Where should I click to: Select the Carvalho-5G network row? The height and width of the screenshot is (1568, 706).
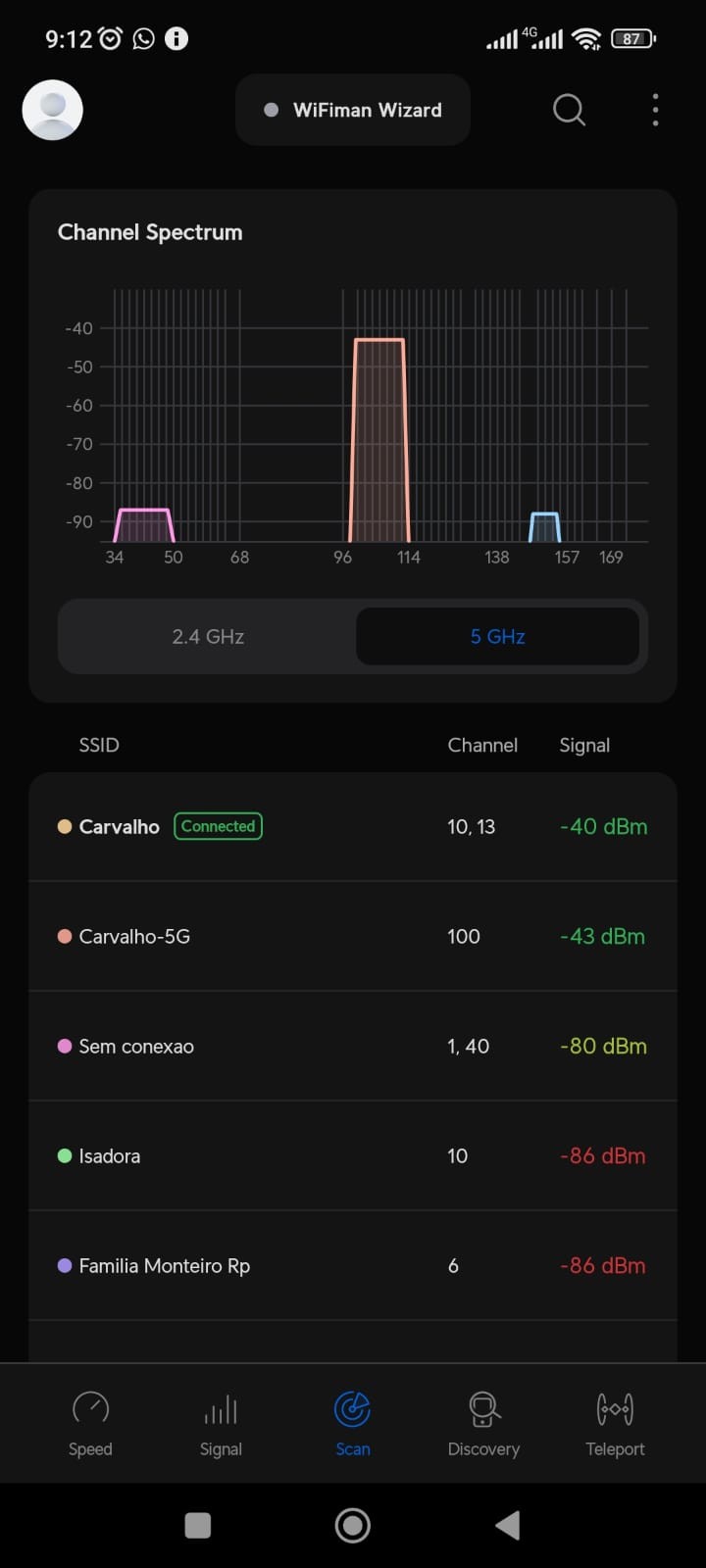(353, 937)
